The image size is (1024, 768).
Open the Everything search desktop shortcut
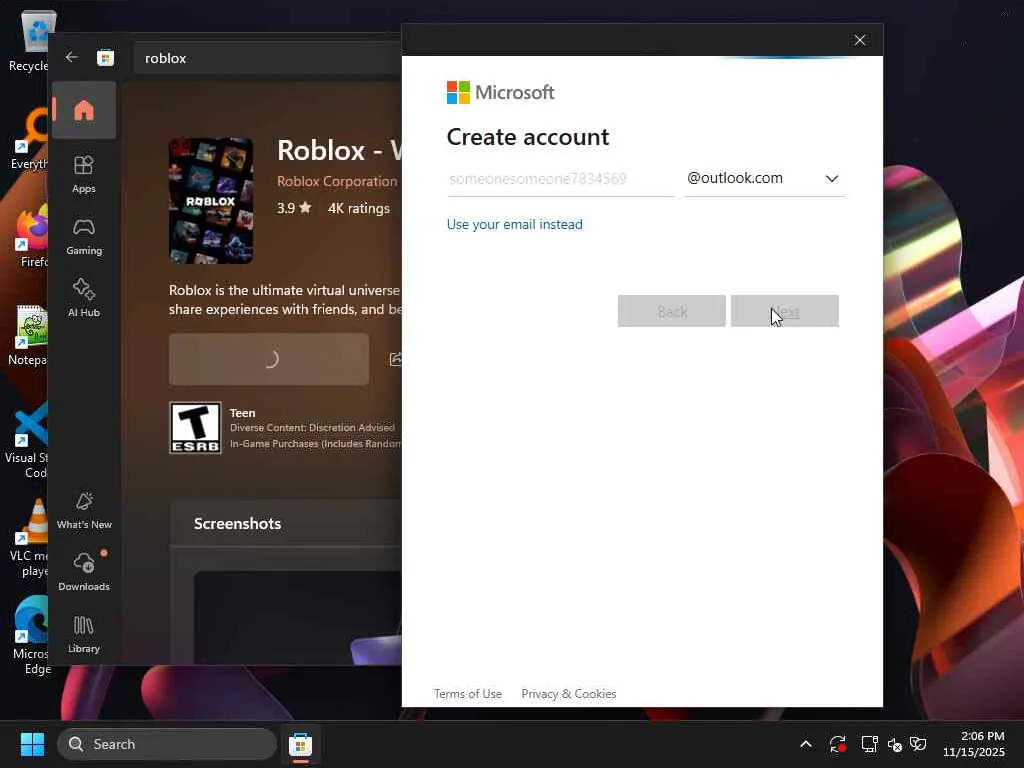tap(30, 138)
